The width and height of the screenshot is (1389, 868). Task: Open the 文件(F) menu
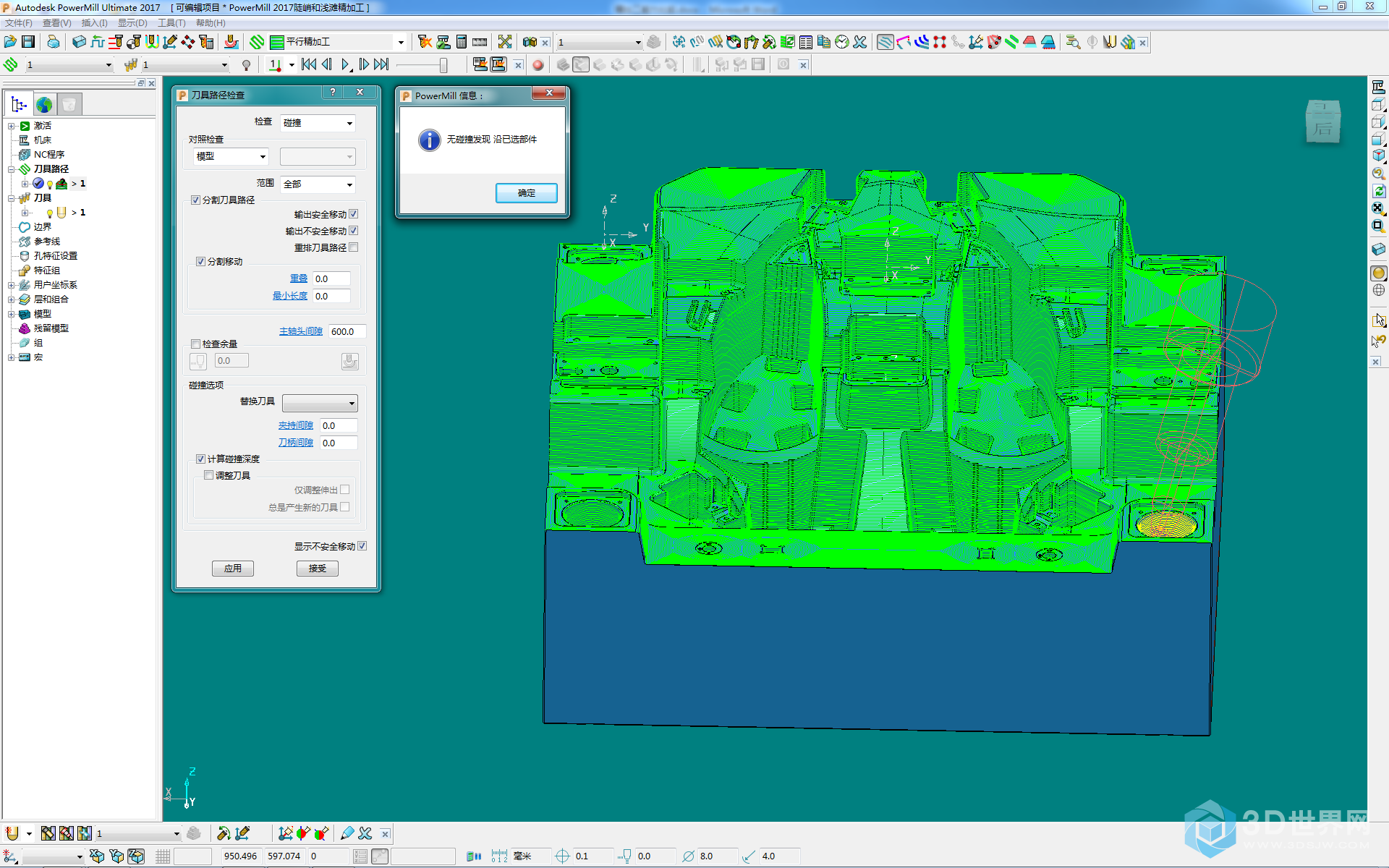[18, 23]
